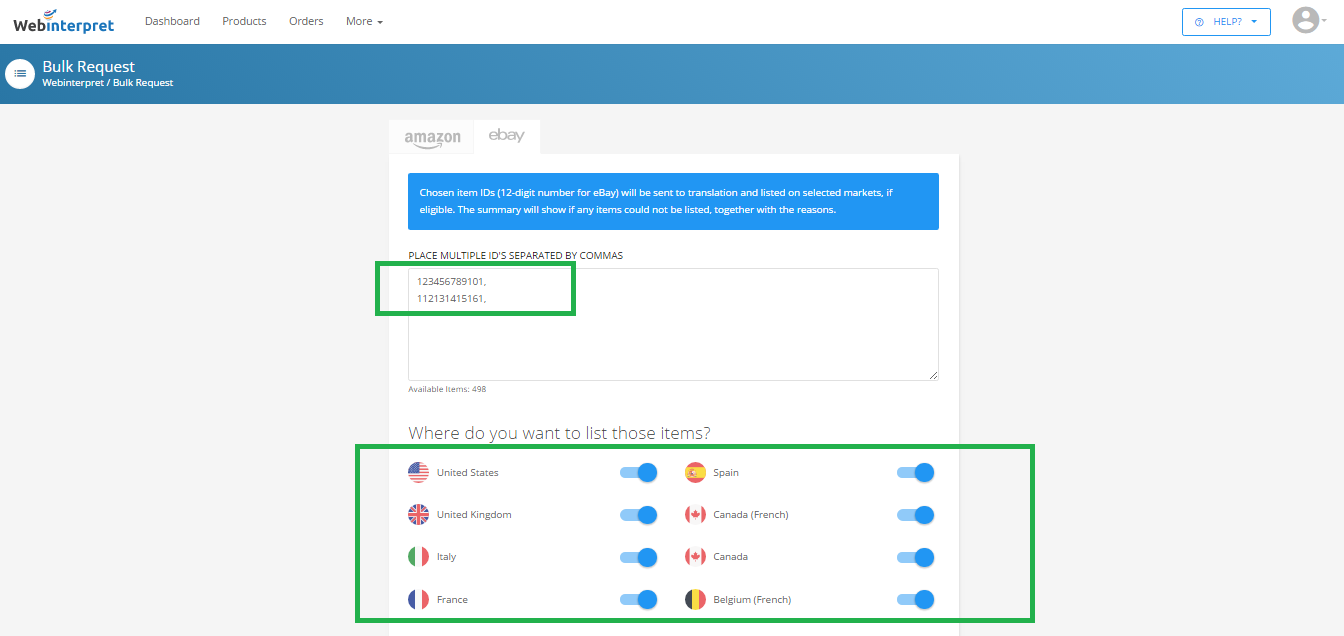This screenshot has width=1344, height=636.
Task: Click the Webinterpret logo
Action: tap(64, 22)
